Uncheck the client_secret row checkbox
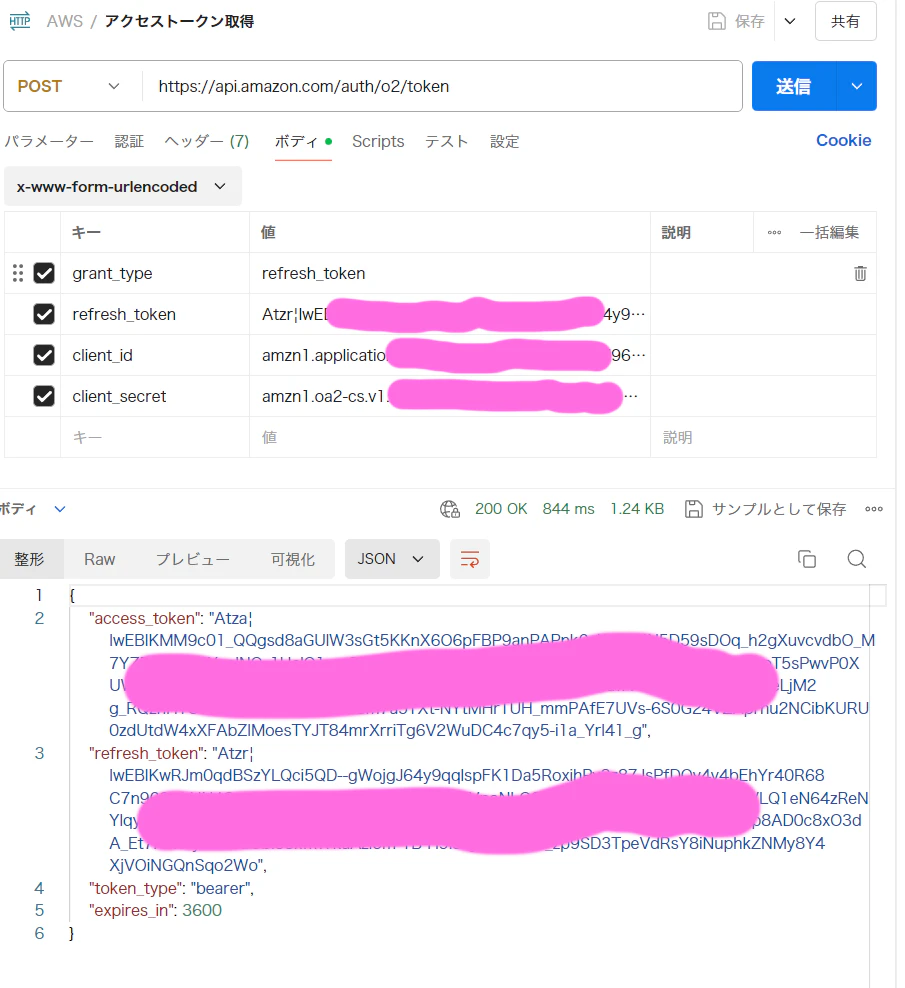 (44, 396)
